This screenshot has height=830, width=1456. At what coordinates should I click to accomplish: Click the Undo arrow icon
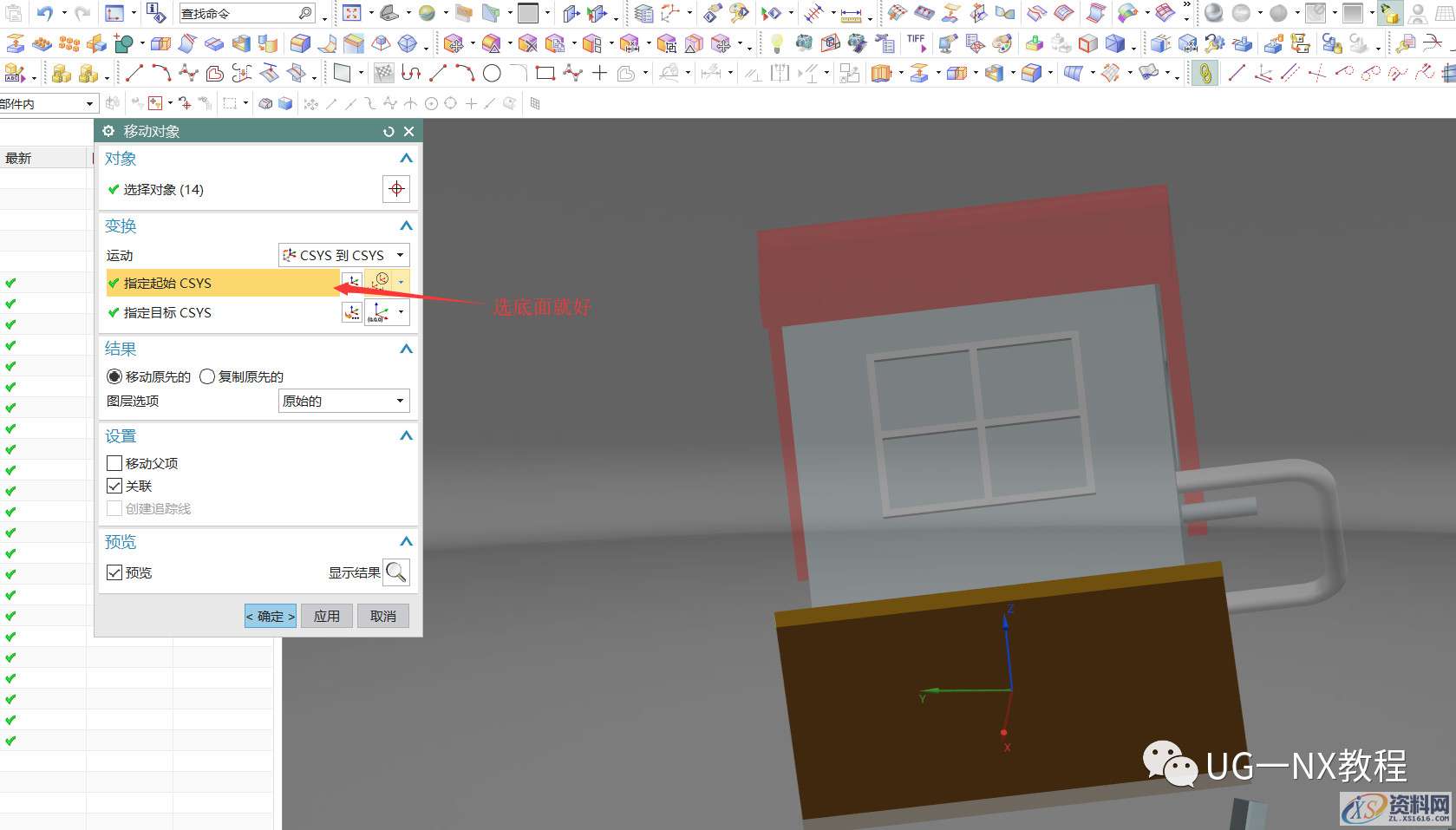(x=44, y=13)
